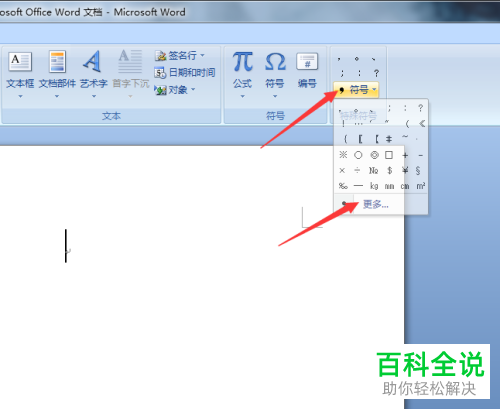Screen dimensions: 500x409
Task: Open the Ω 符号 symbol menu
Action: pyautogui.click(x=275, y=75)
